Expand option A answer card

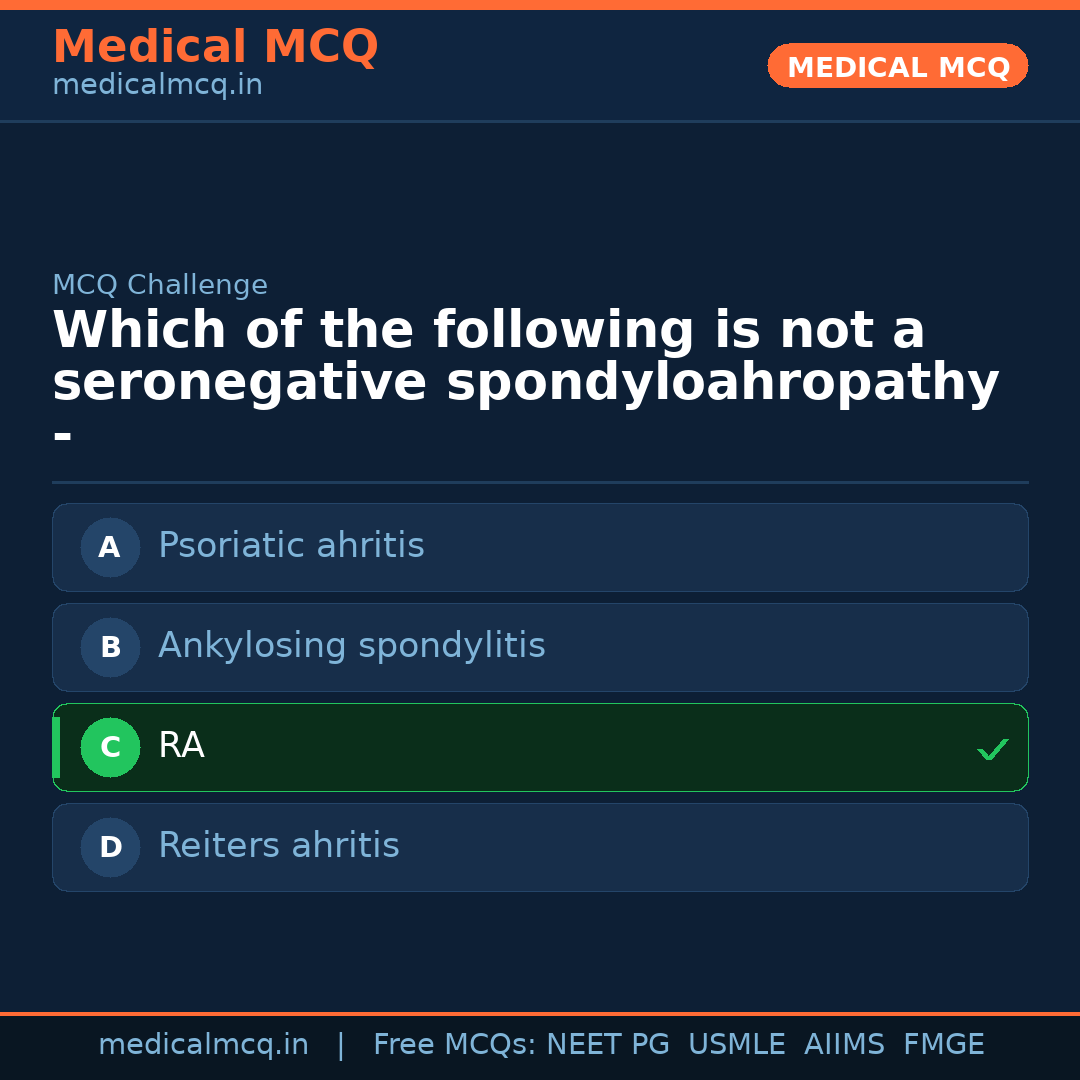(540, 547)
